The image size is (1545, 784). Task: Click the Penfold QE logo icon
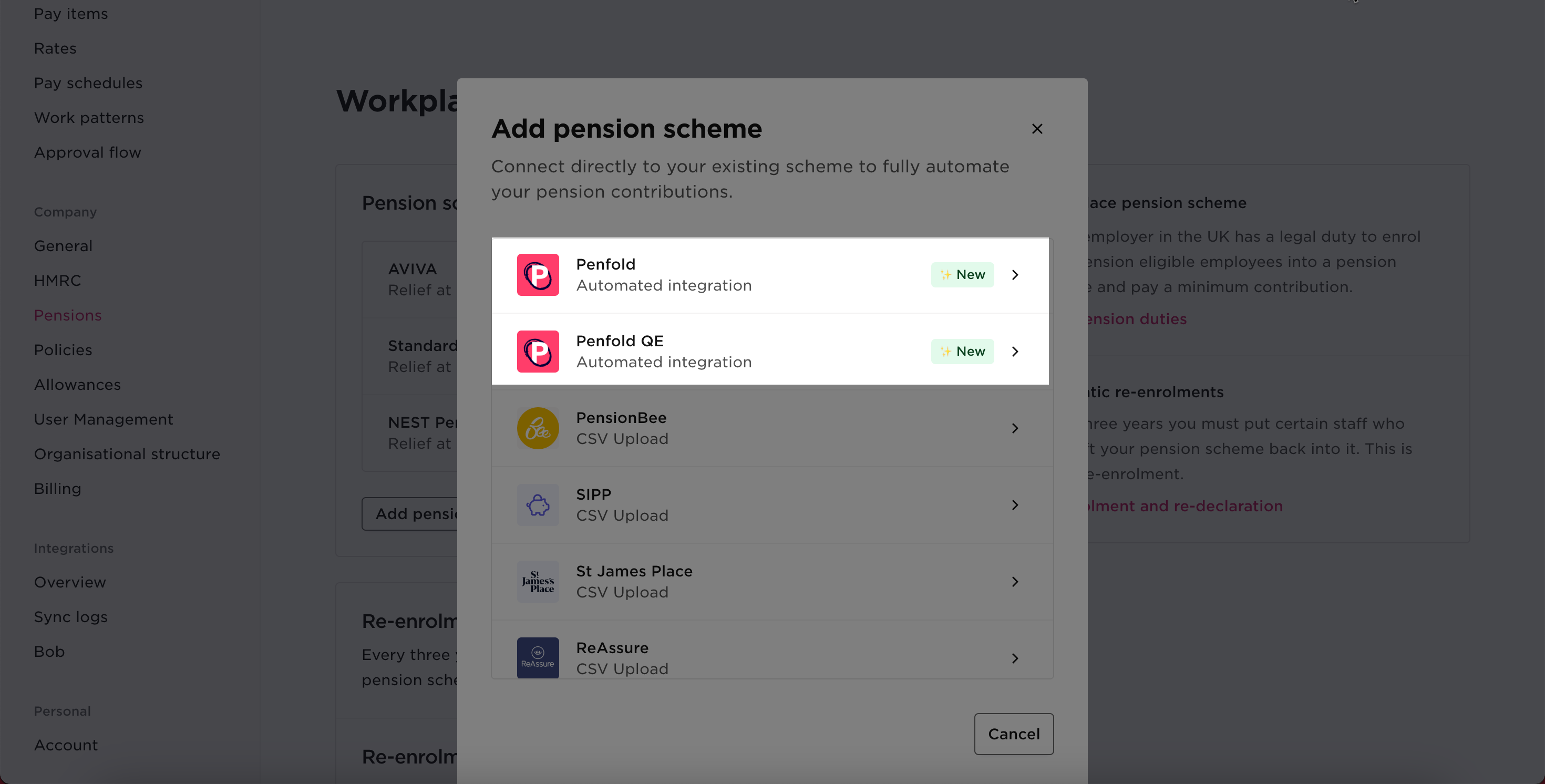538,352
